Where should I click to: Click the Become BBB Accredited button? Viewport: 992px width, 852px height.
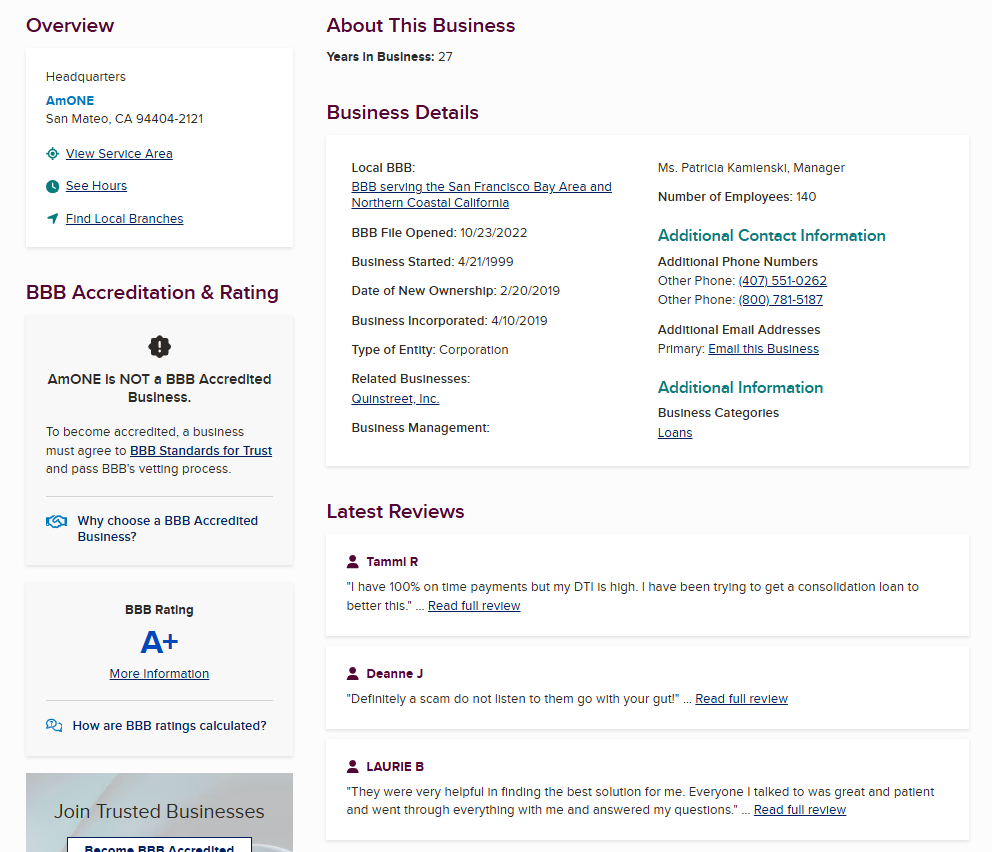click(x=159, y=845)
